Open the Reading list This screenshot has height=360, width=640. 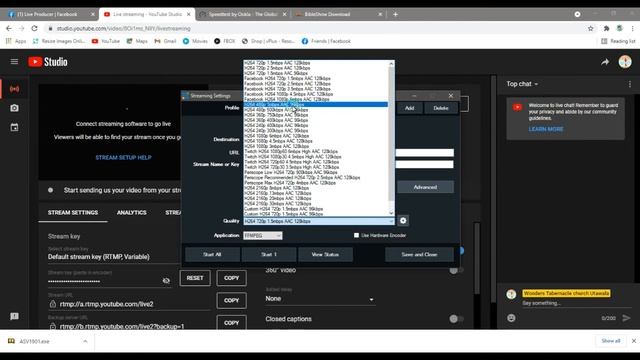(x=618, y=41)
